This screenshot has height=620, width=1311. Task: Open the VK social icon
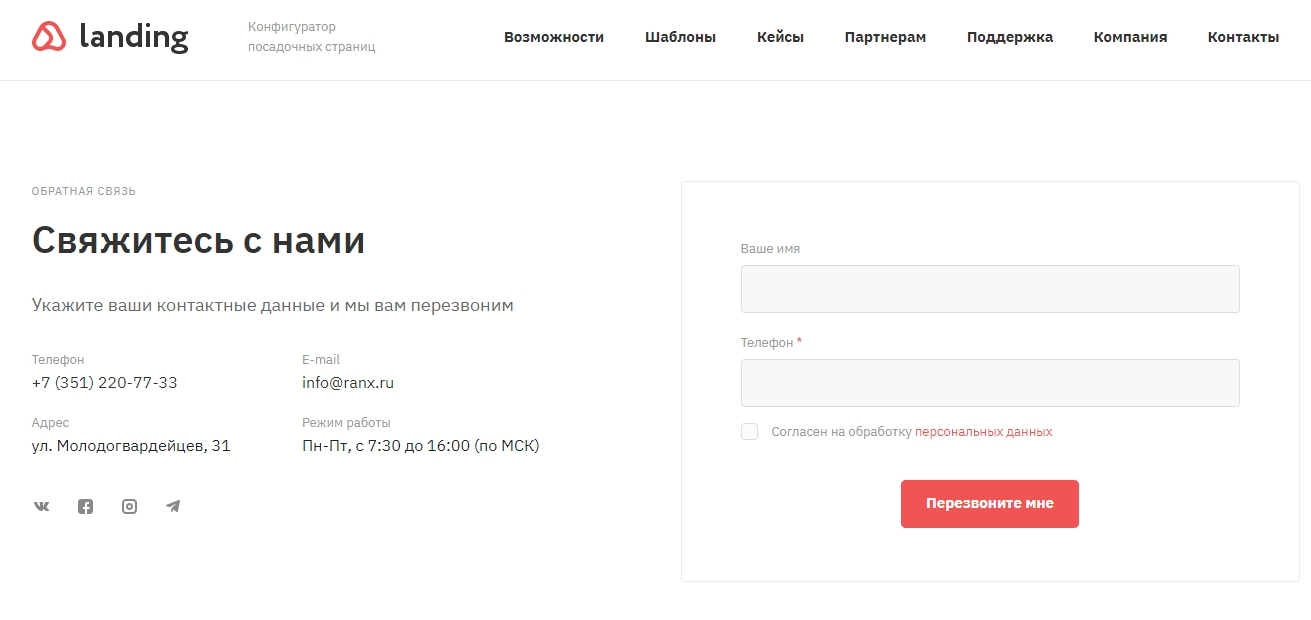[x=41, y=506]
